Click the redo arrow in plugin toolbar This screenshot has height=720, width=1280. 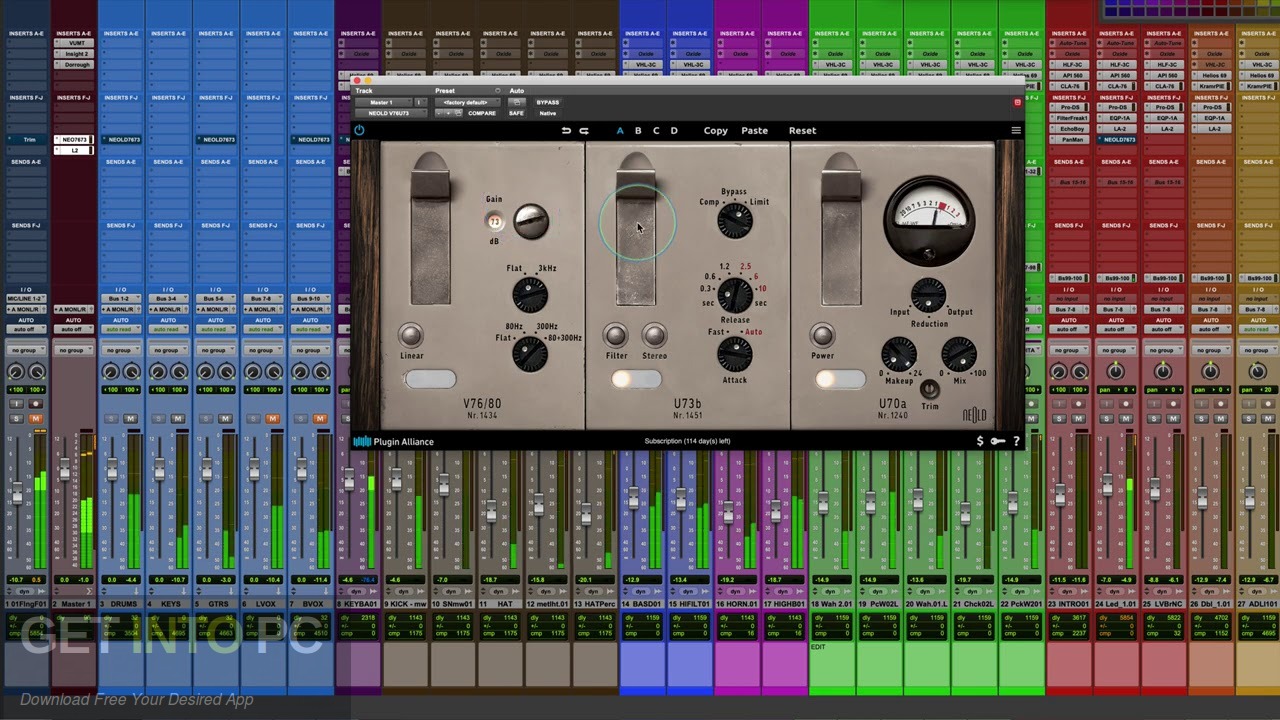(584, 130)
